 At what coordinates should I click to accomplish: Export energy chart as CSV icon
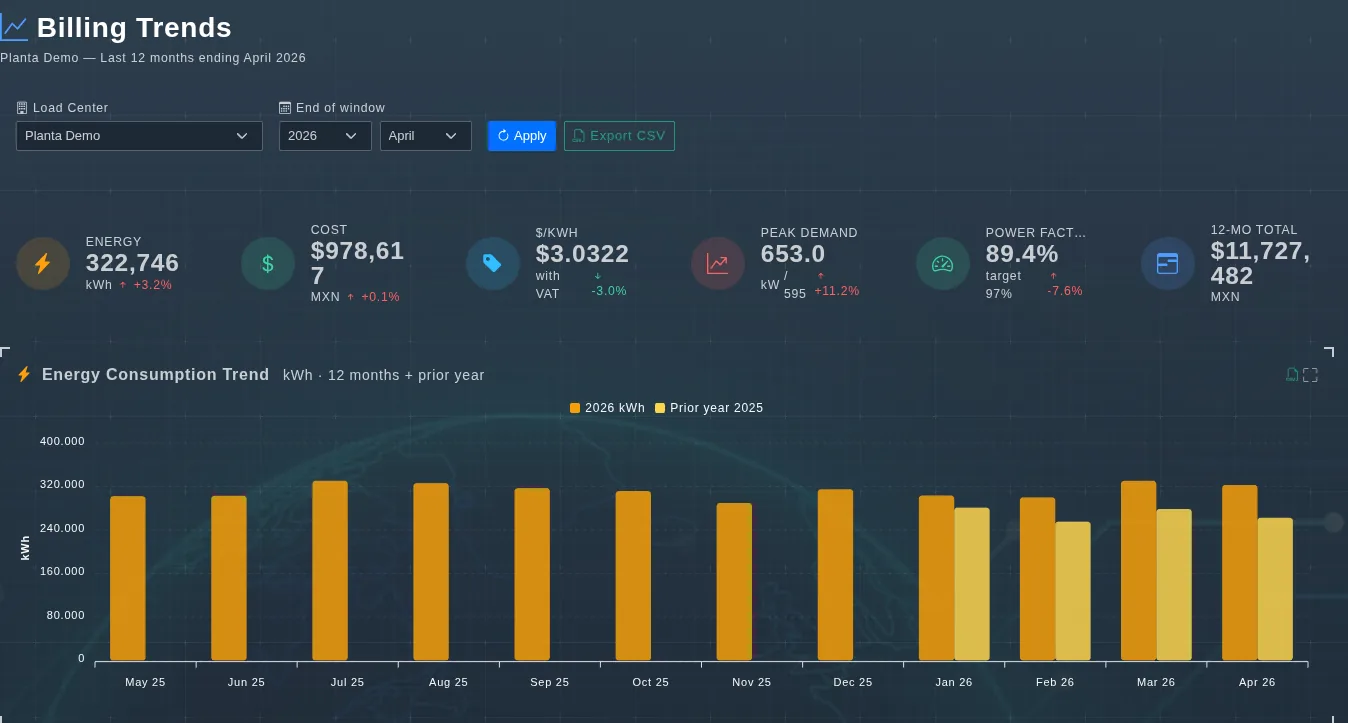pyautogui.click(x=1292, y=375)
